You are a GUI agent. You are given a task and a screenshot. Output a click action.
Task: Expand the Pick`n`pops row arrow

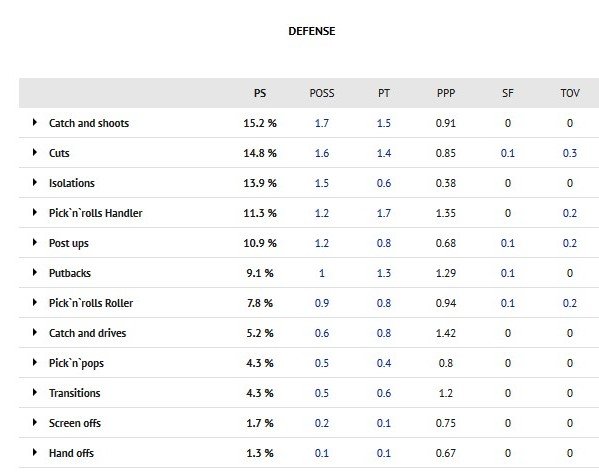click(x=35, y=363)
